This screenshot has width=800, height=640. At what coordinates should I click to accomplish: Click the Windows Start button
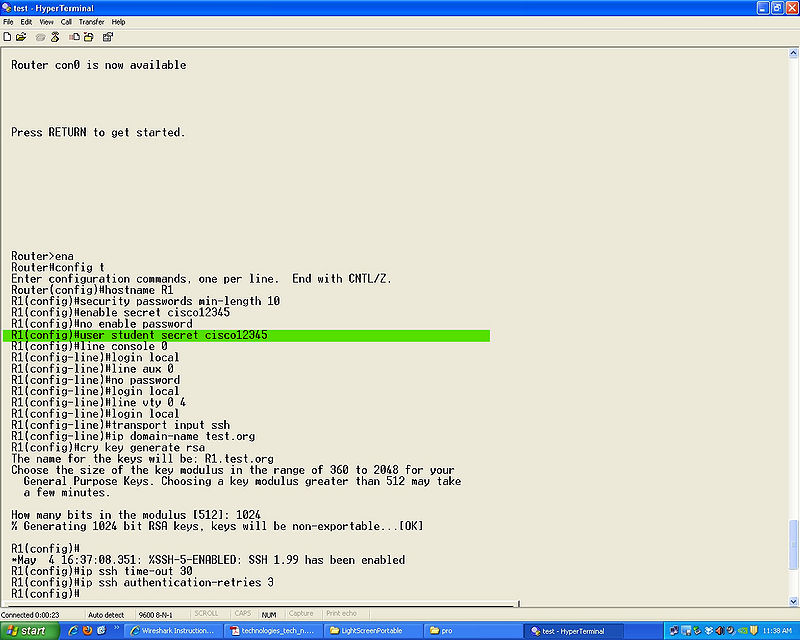(x=30, y=631)
